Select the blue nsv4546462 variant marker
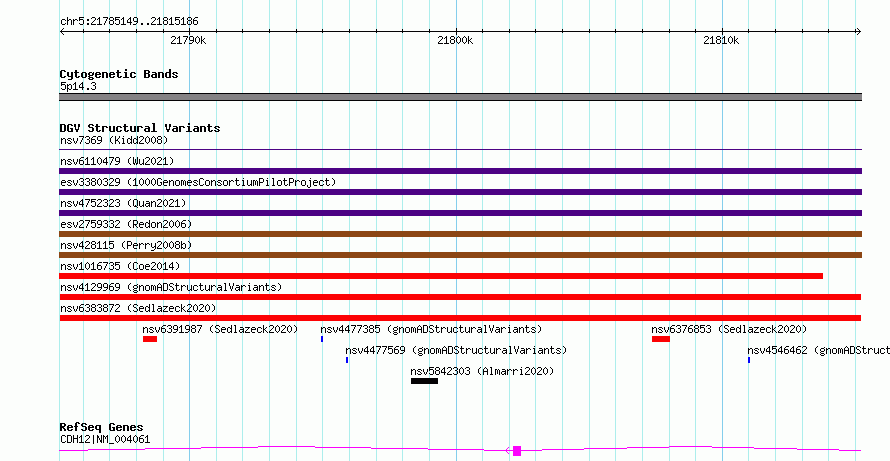 749,360
